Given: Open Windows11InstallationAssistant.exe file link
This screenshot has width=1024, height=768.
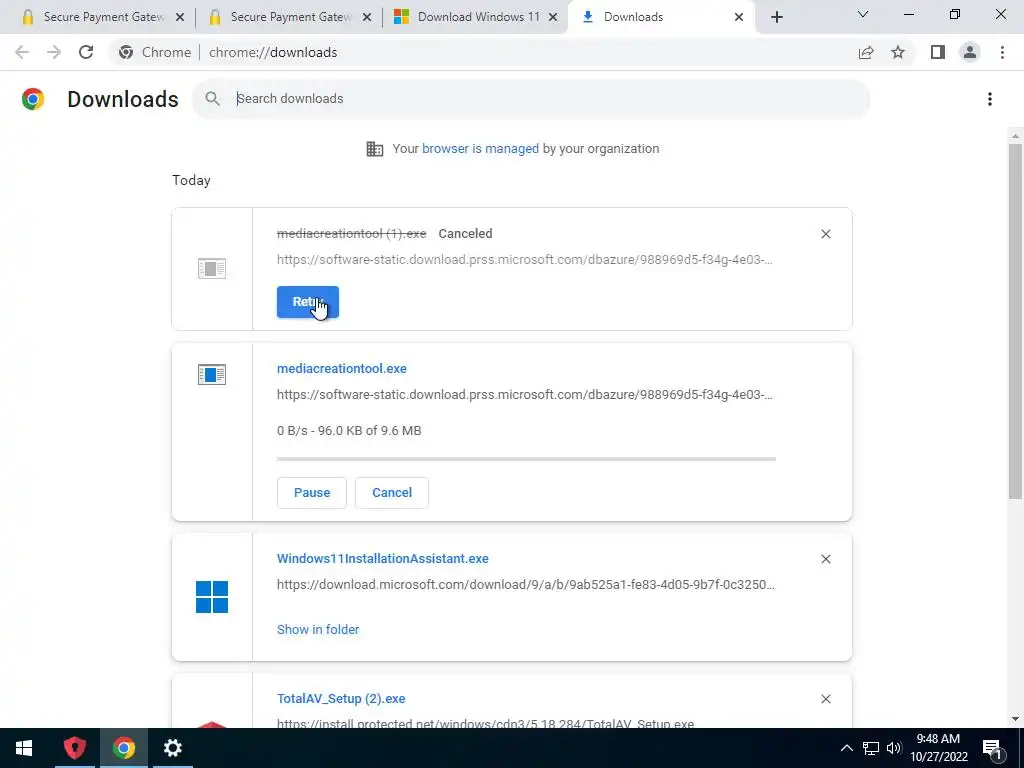Looking at the screenshot, I should click(x=383, y=558).
